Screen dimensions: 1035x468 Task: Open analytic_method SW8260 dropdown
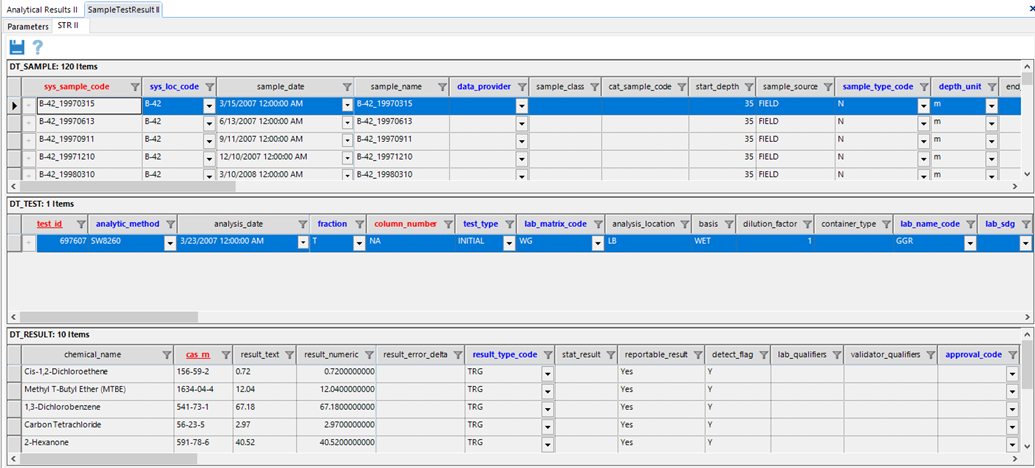point(170,242)
